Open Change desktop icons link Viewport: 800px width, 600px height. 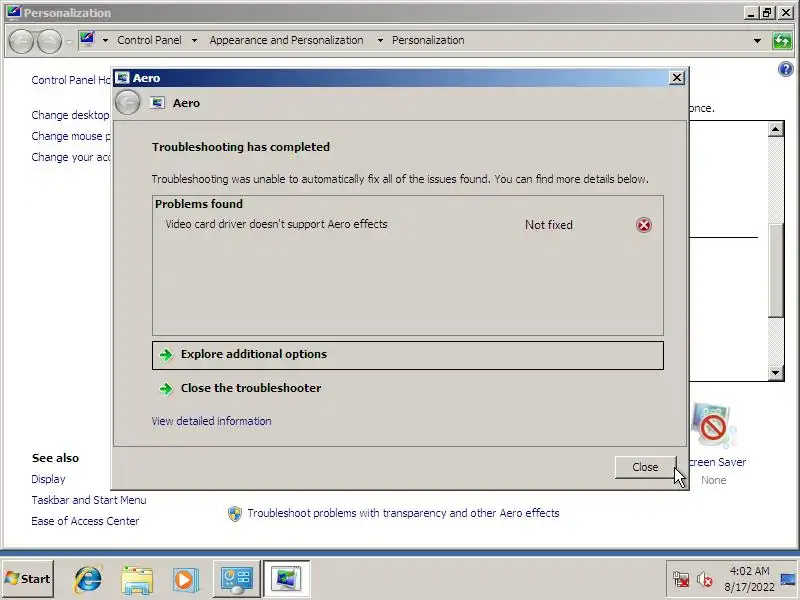70,115
